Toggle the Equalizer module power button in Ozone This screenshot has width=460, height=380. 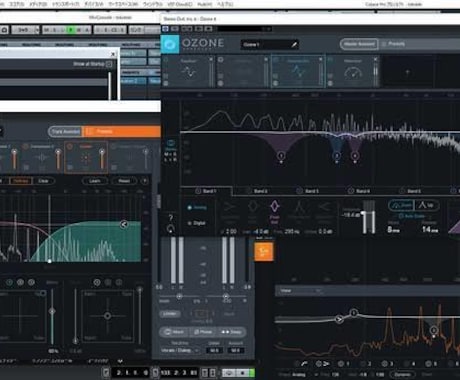tap(166, 60)
